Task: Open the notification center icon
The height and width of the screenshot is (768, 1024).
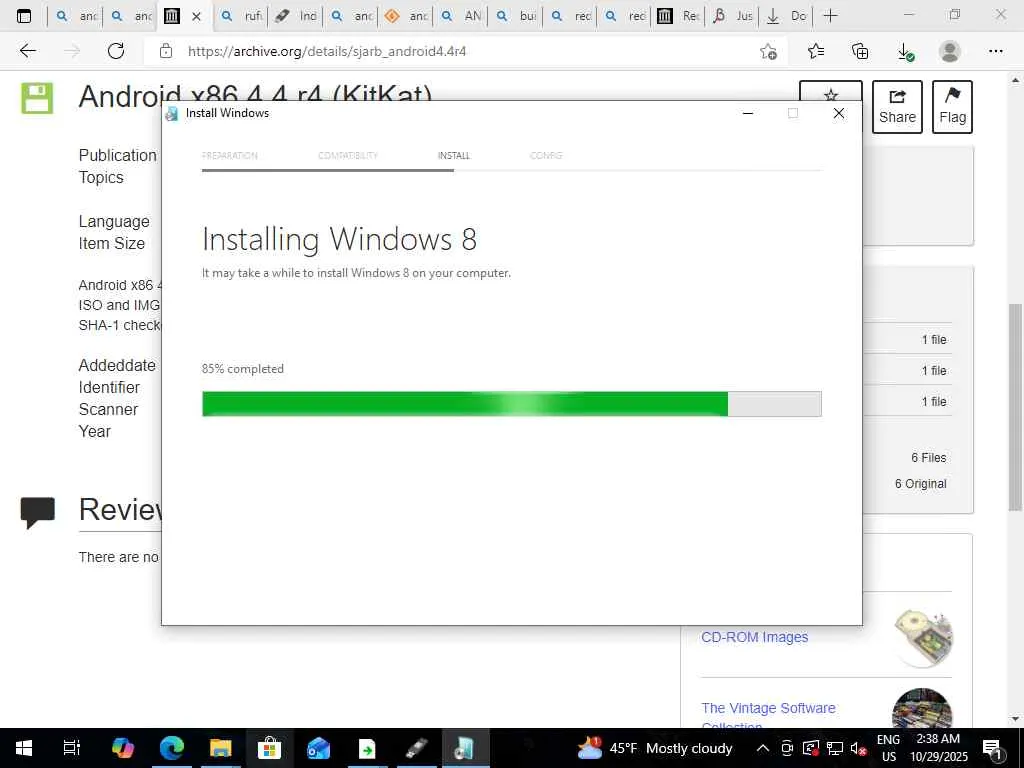Action: 992,748
